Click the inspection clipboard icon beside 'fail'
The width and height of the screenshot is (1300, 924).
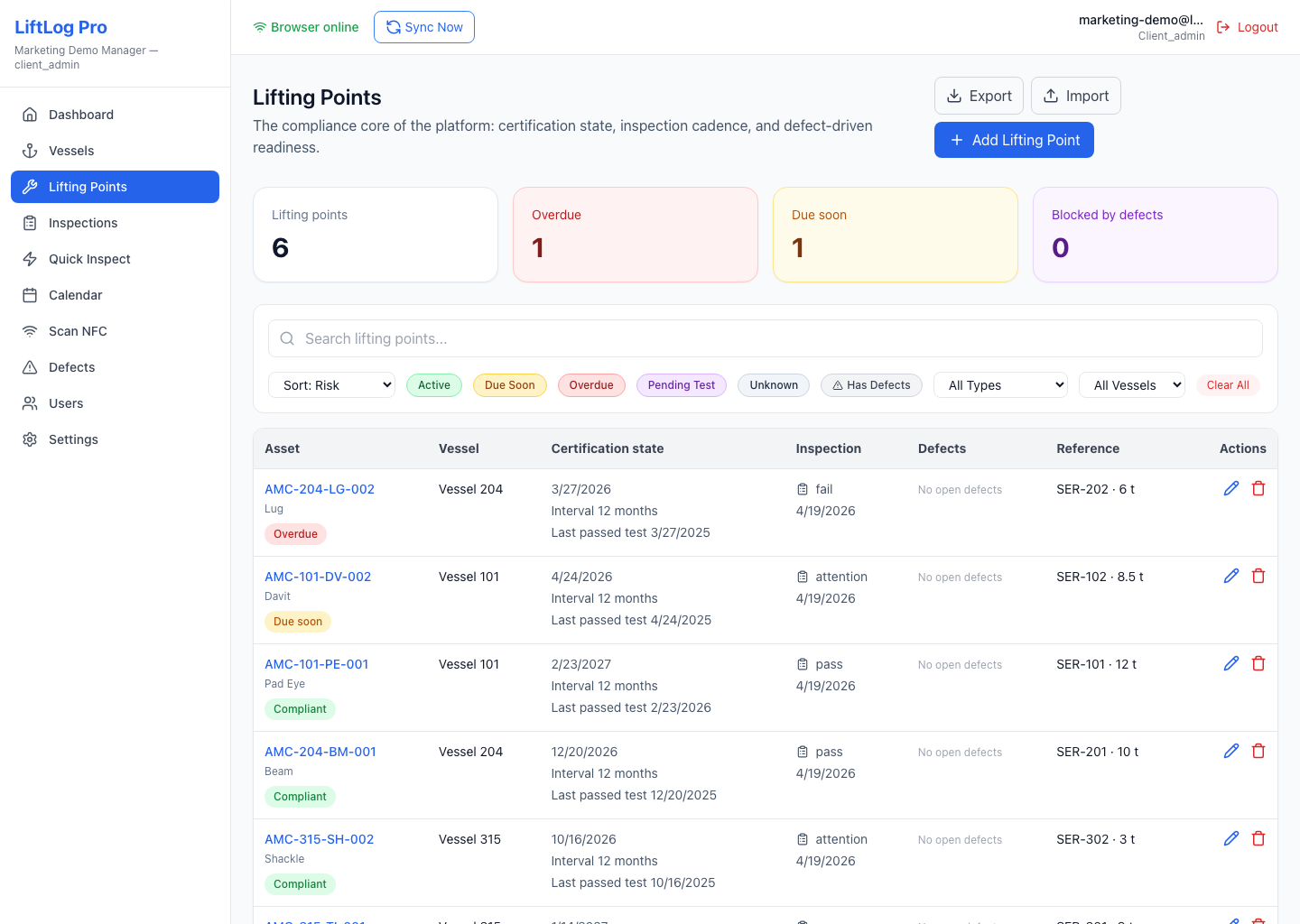803,489
